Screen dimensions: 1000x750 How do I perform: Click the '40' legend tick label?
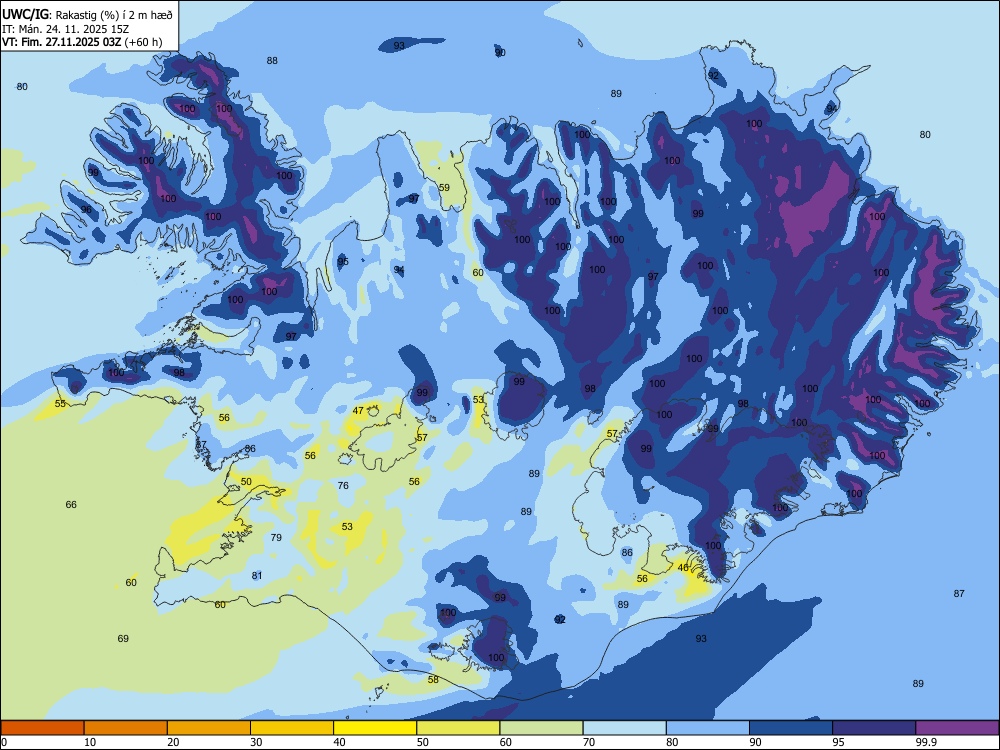click(339, 742)
